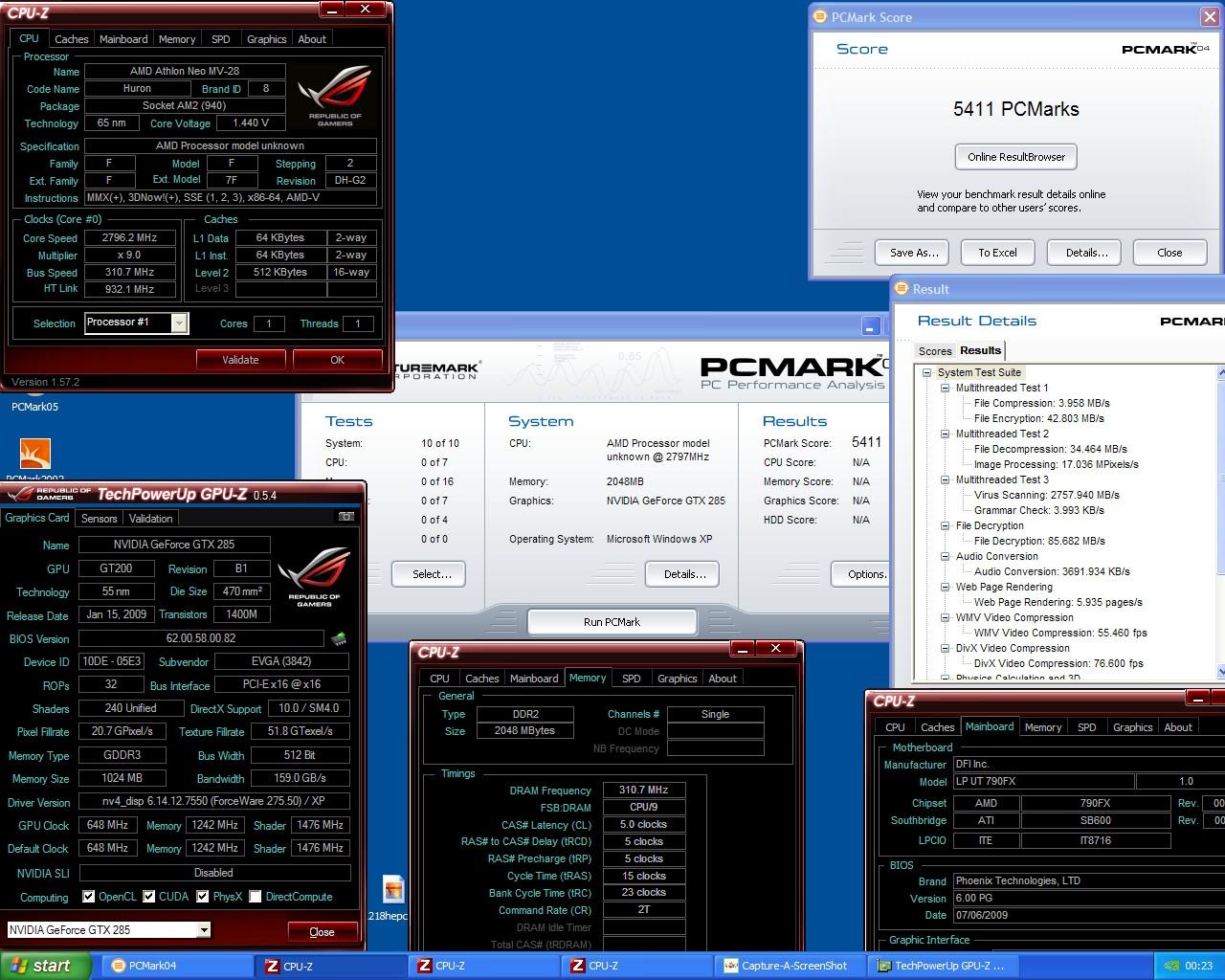Collapse Web Page Rendering node
The image size is (1225, 980).
945,587
